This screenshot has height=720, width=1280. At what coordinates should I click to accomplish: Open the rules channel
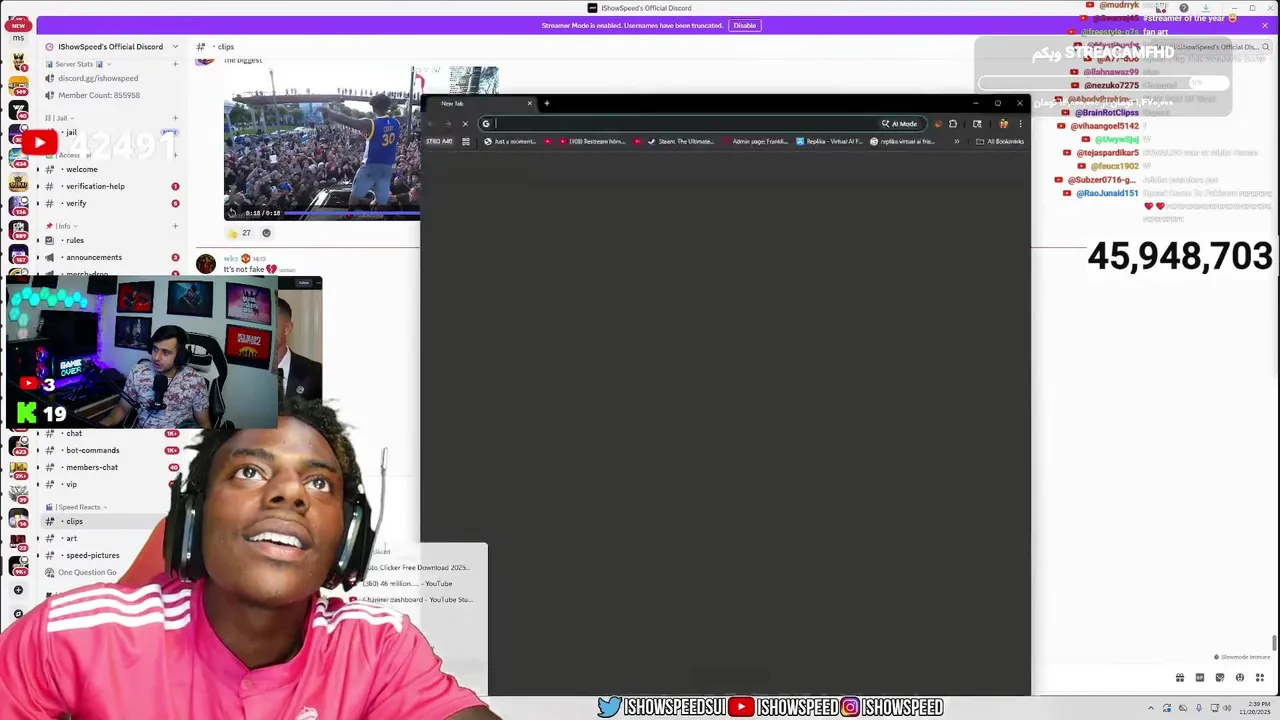coord(75,240)
